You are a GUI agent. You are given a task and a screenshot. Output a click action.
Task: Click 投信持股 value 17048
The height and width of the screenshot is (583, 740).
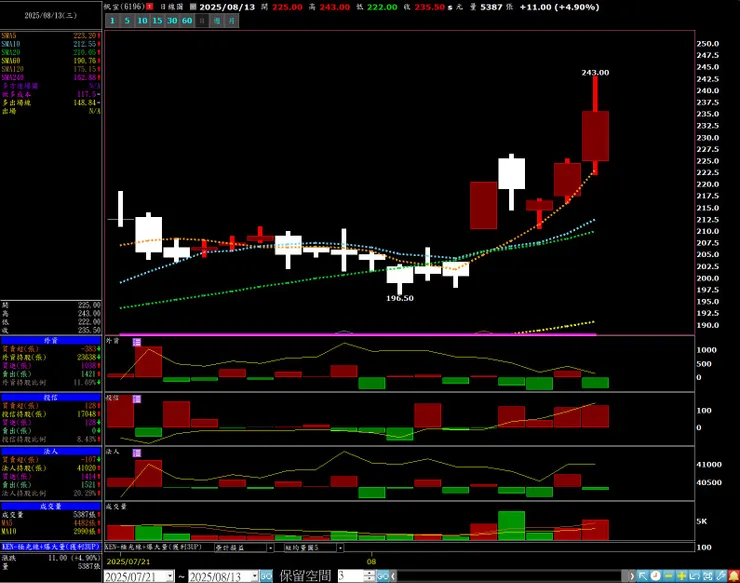point(86,414)
